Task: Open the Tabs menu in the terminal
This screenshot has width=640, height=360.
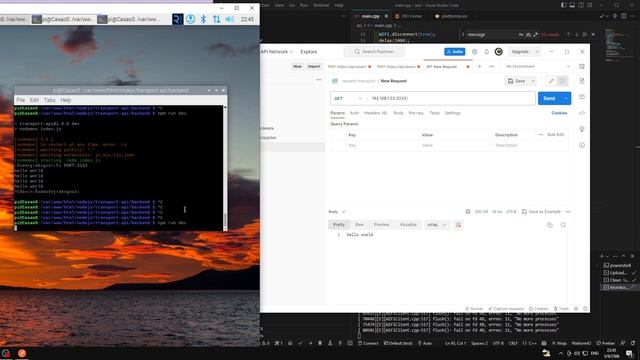Action: click(49, 100)
